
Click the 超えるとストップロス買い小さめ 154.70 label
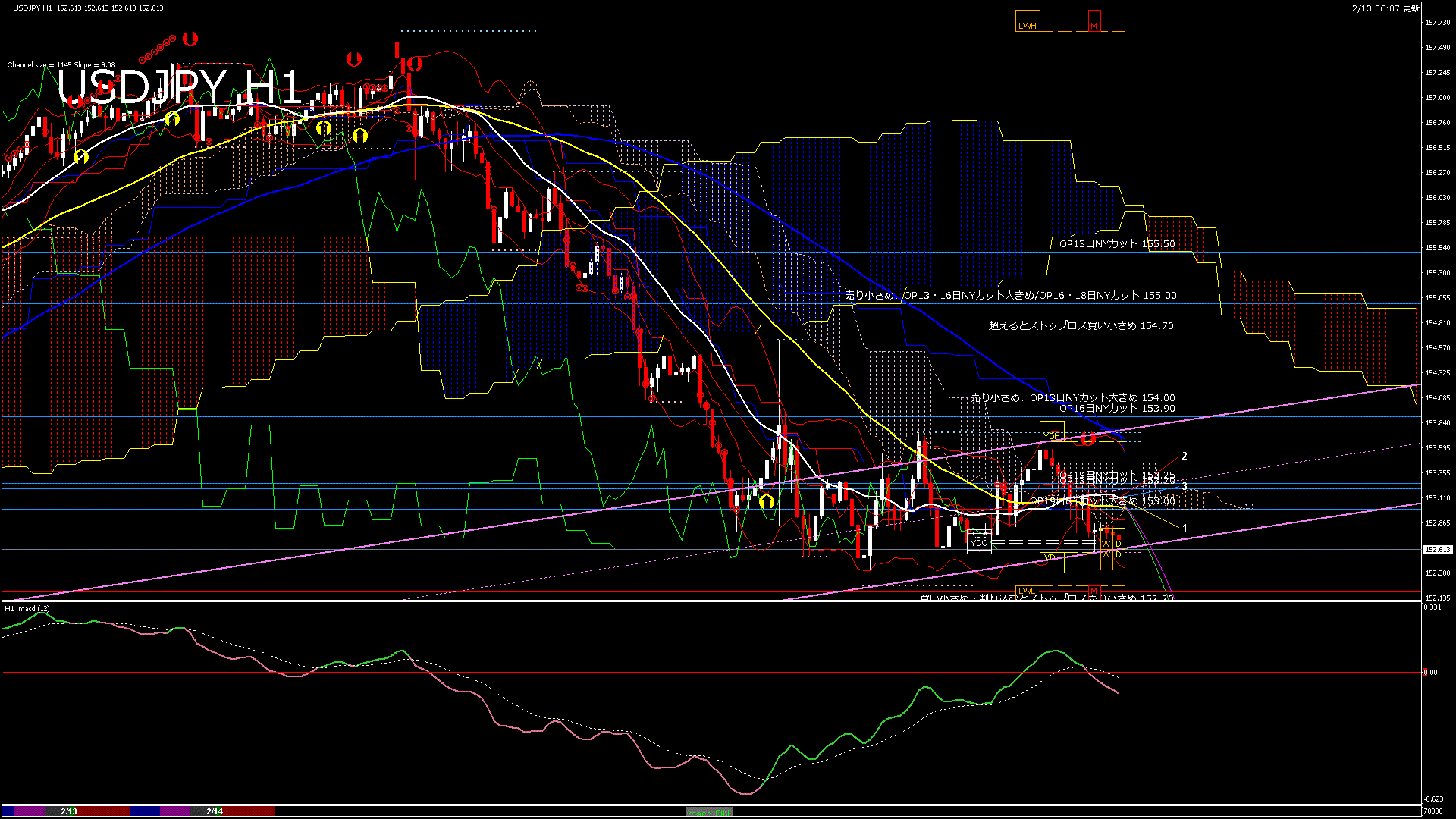point(1080,326)
